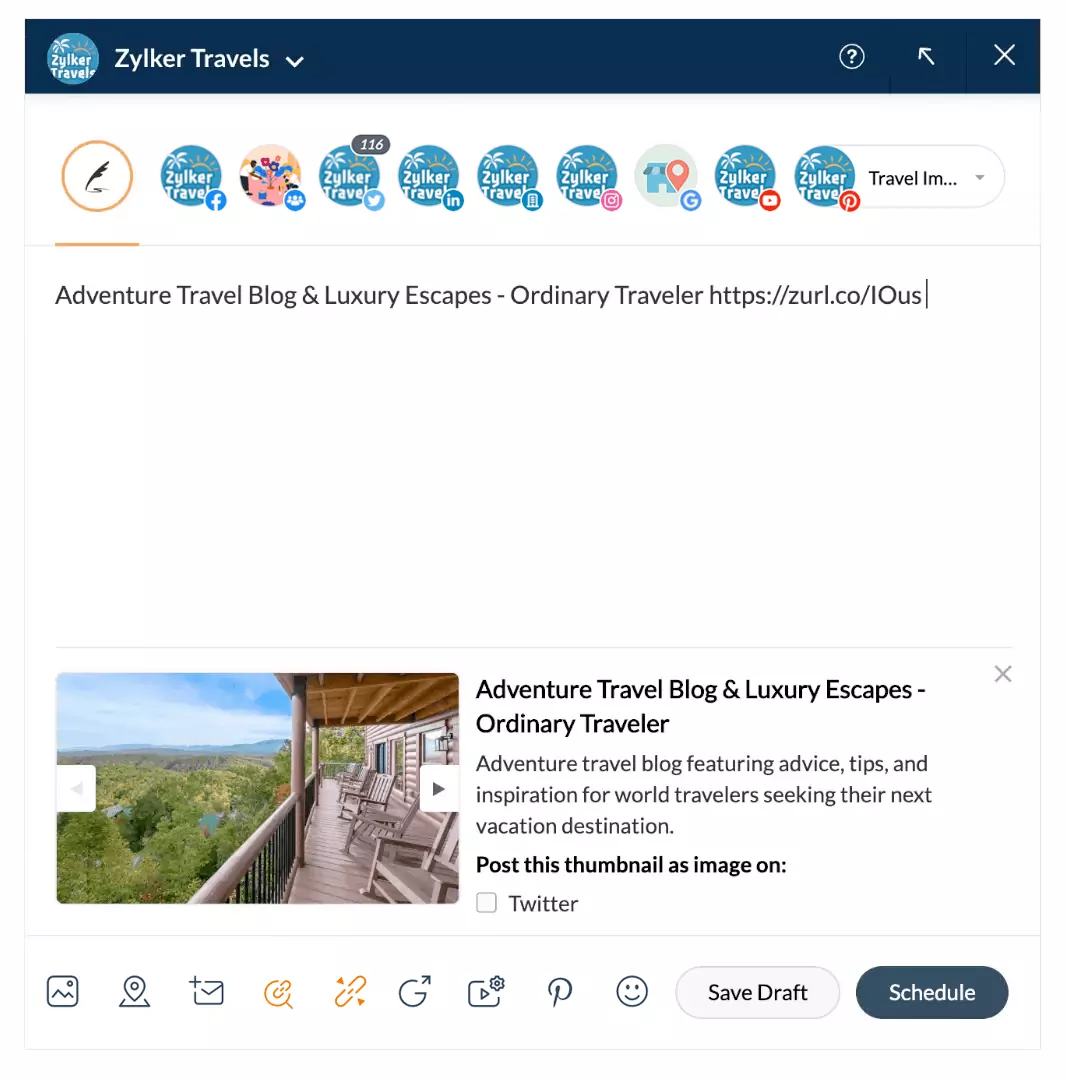Check the Twitter thumbnail checkbox
Screen dimensions: 1066x1081
pos(486,902)
